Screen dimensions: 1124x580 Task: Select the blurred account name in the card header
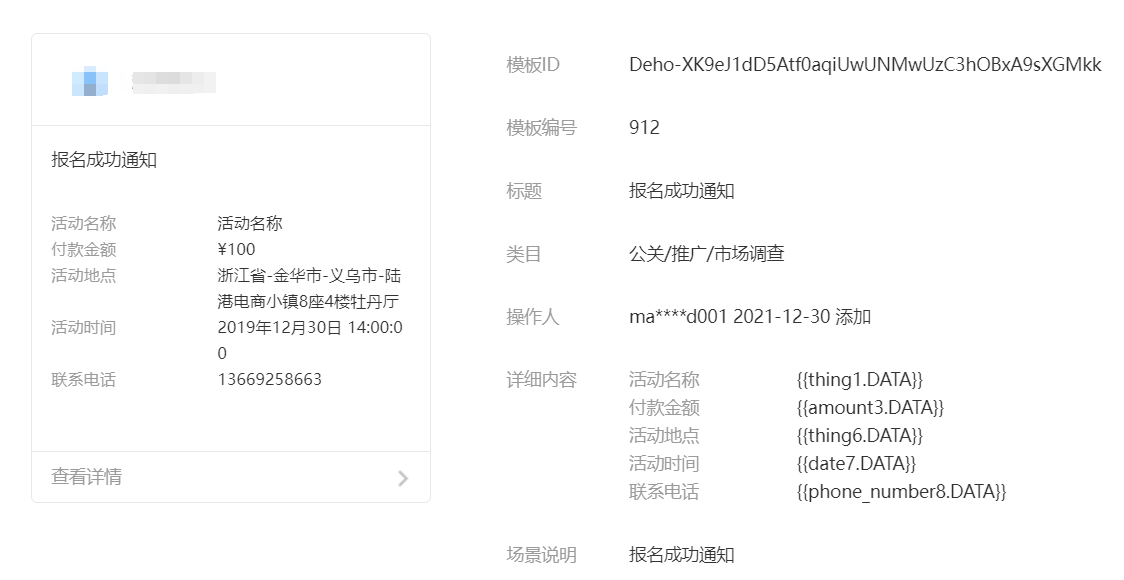[x=174, y=82]
